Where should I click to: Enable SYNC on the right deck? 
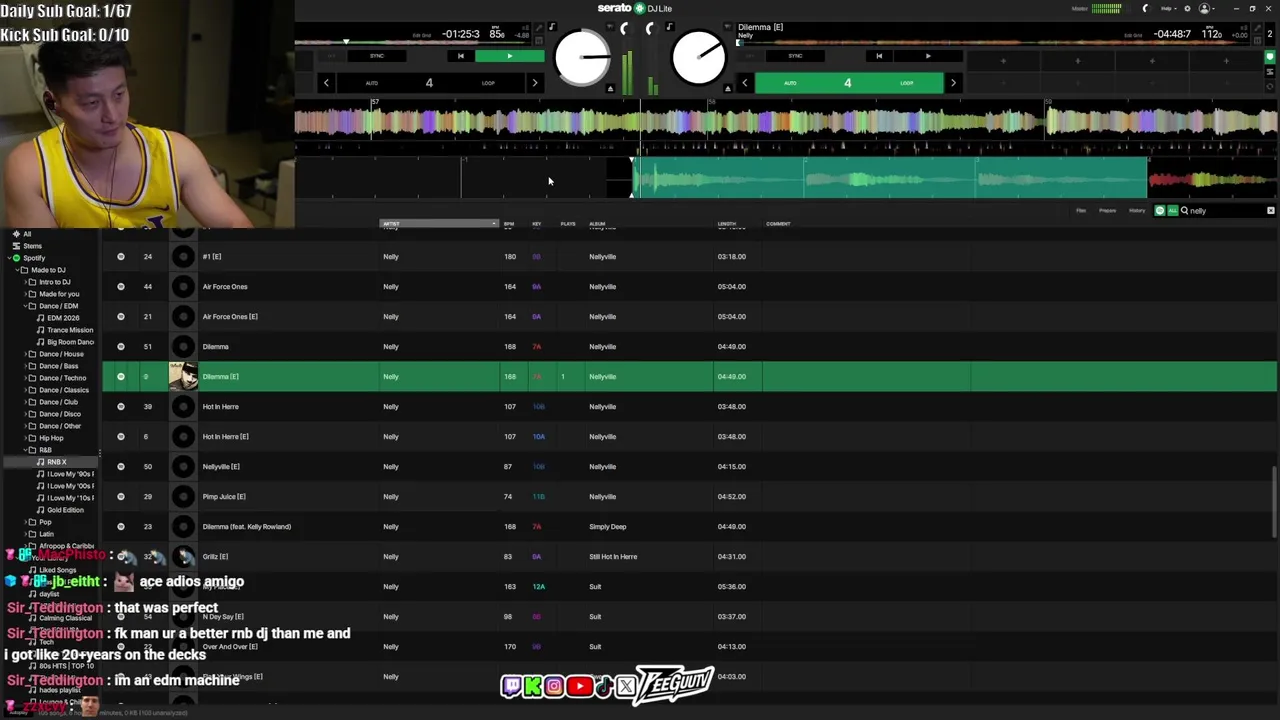(795, 56)
